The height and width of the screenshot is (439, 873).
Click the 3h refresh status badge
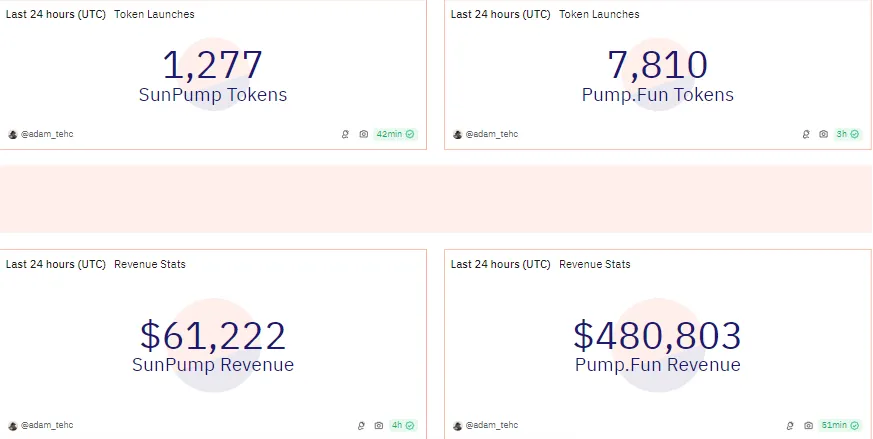coord(848,134)
